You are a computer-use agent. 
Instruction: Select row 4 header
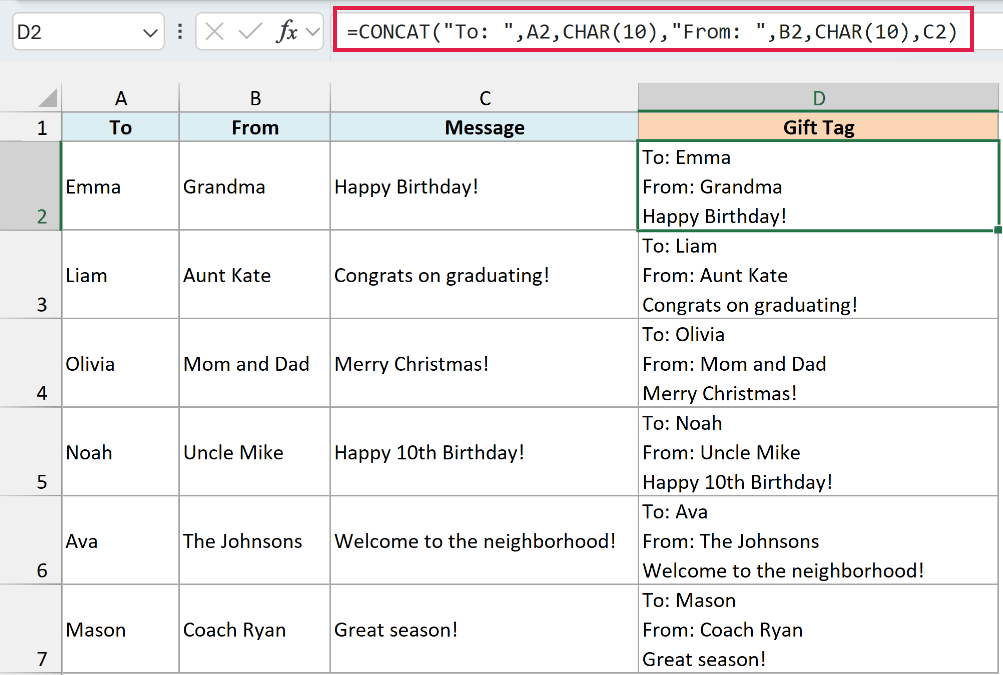(x=30, y=363)
